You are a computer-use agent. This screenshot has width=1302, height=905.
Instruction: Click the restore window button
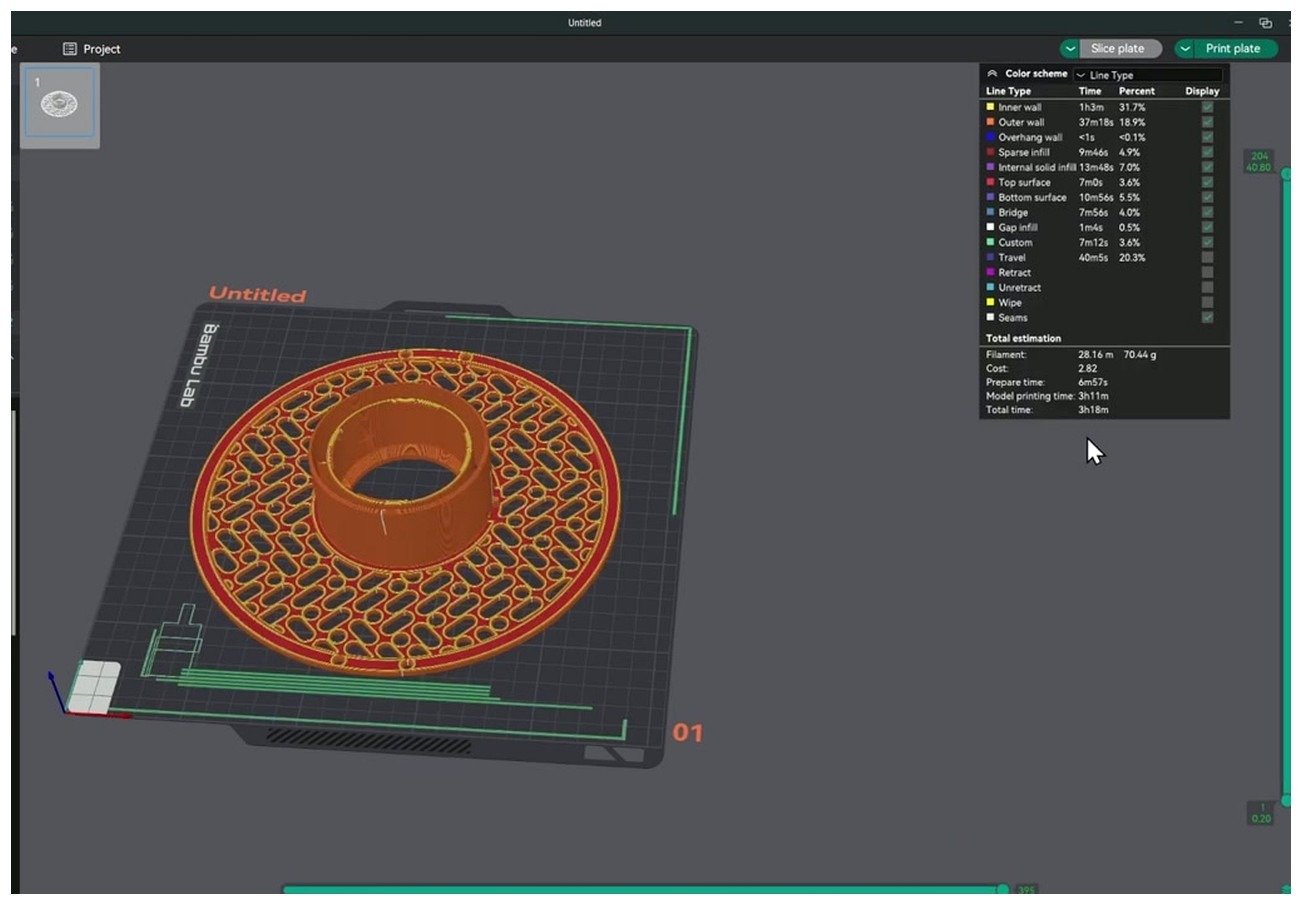click(1266, 23)
